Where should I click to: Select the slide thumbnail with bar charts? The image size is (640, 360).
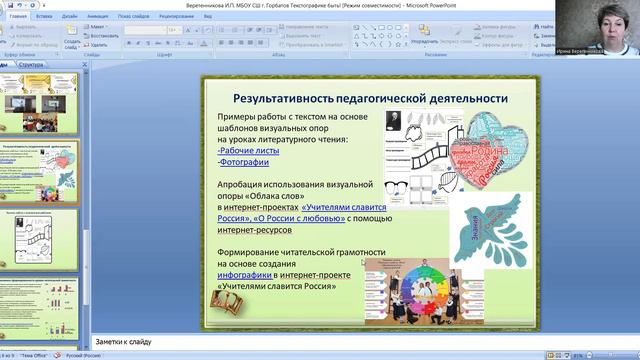[x=39, y=309]
